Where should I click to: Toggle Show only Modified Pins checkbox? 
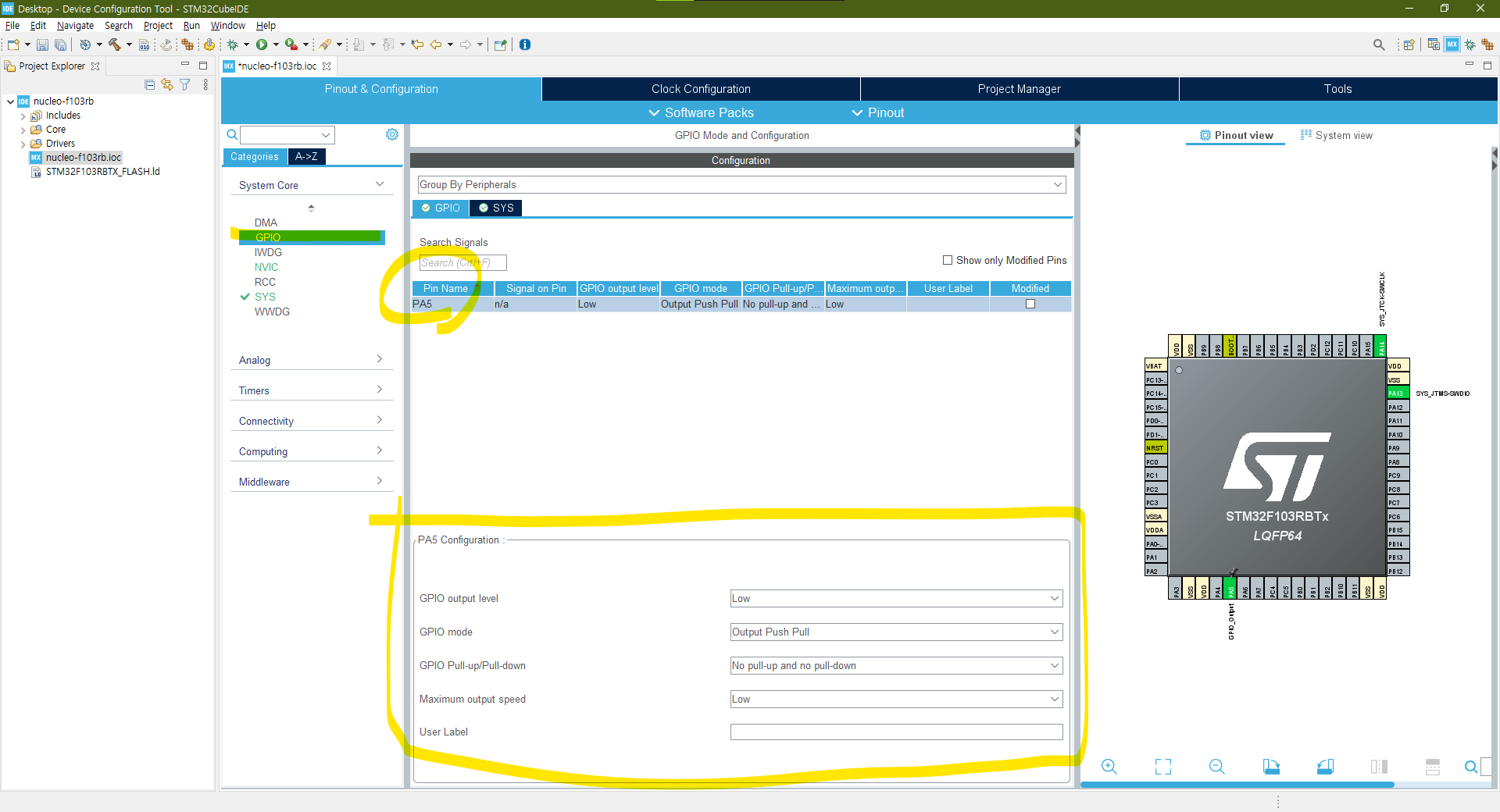tap(948, 260)
